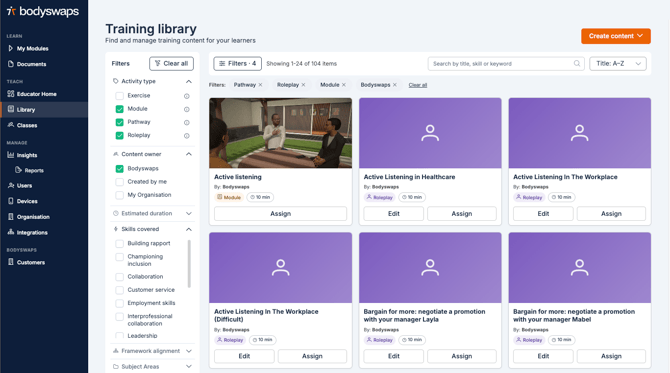Expand the Subject Areas section
The image size is (670, 373).
pyautogui.click(x=189, y=367)
